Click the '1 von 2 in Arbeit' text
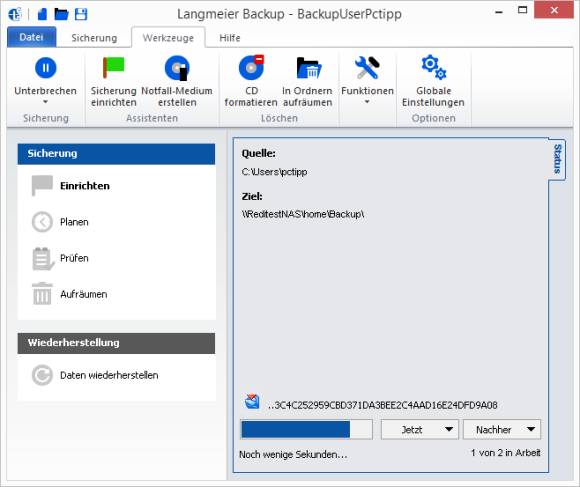 [505, 453]
